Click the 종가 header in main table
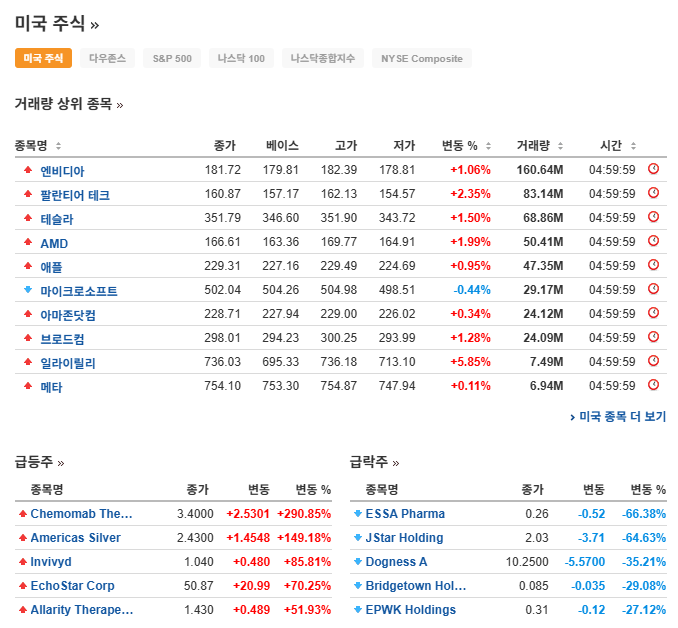This screenshot has width=678, height=628. coord(225,146)
